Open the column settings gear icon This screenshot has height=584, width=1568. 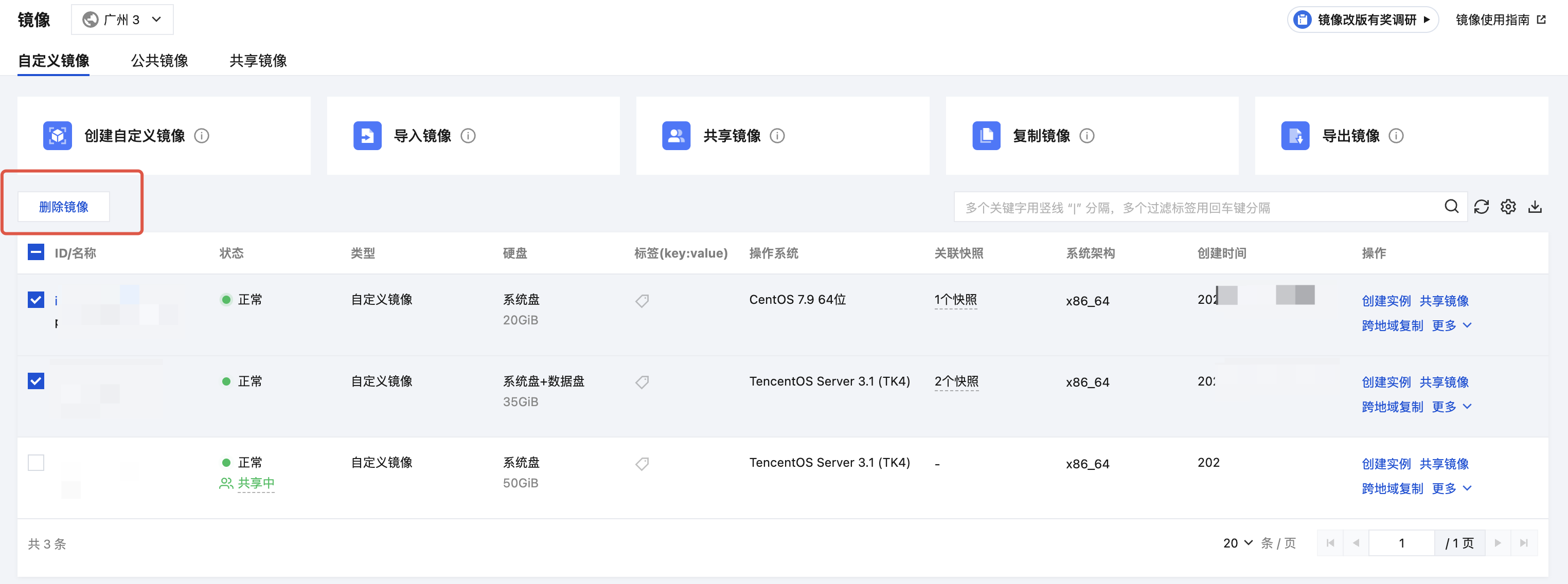pos(1508,207)
